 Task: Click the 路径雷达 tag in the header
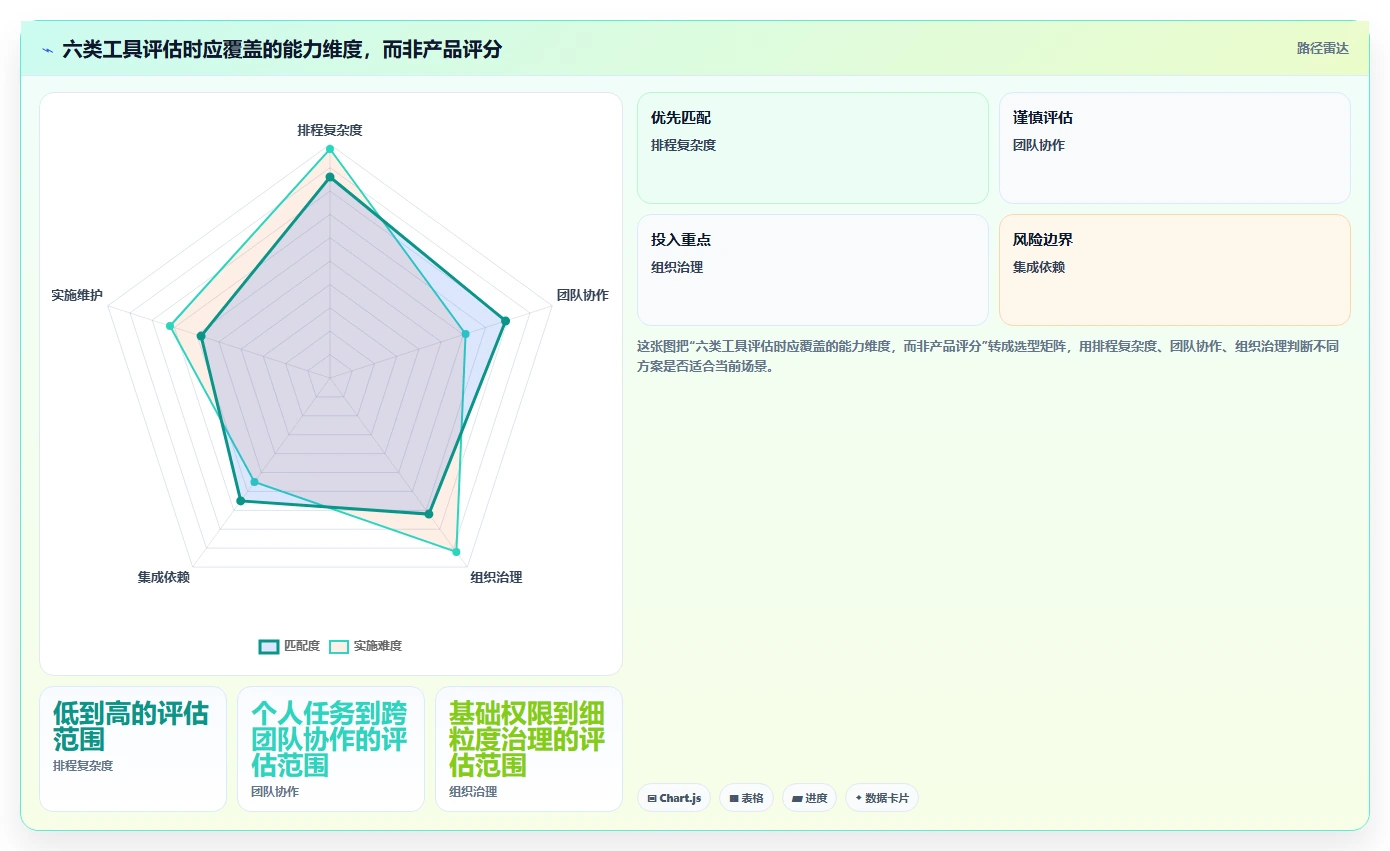tap(1322, 48)
